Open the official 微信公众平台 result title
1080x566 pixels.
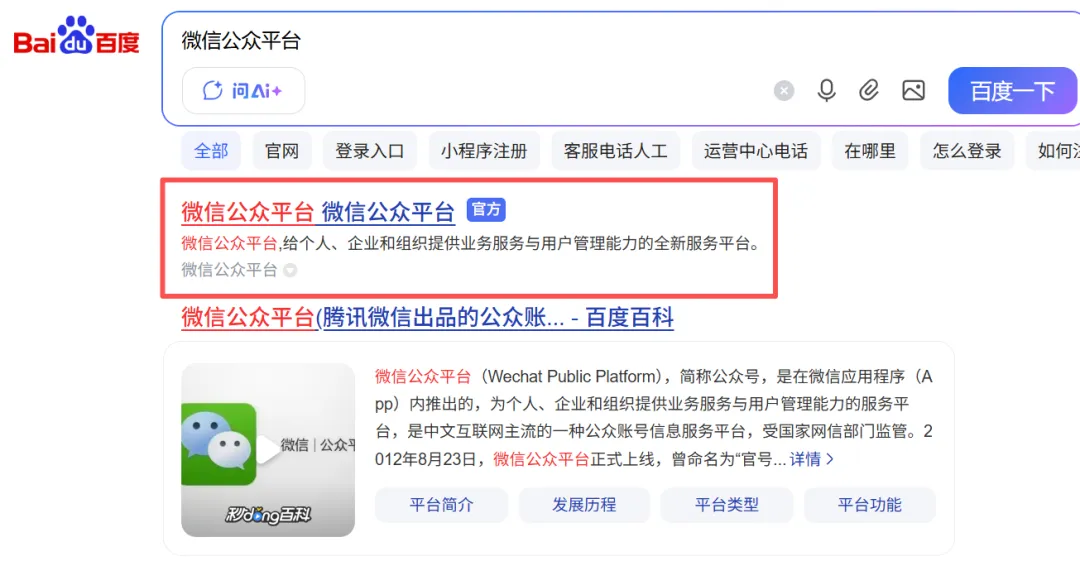[x=318, y=212]
